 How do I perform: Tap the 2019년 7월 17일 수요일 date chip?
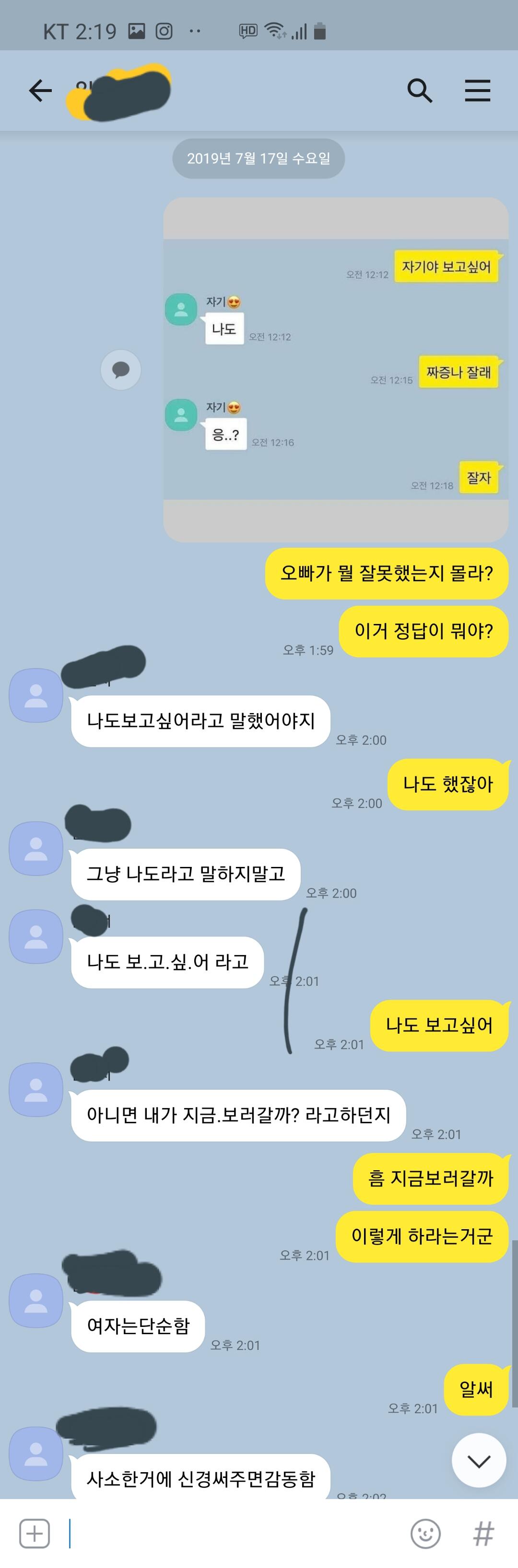coord(259,158)
